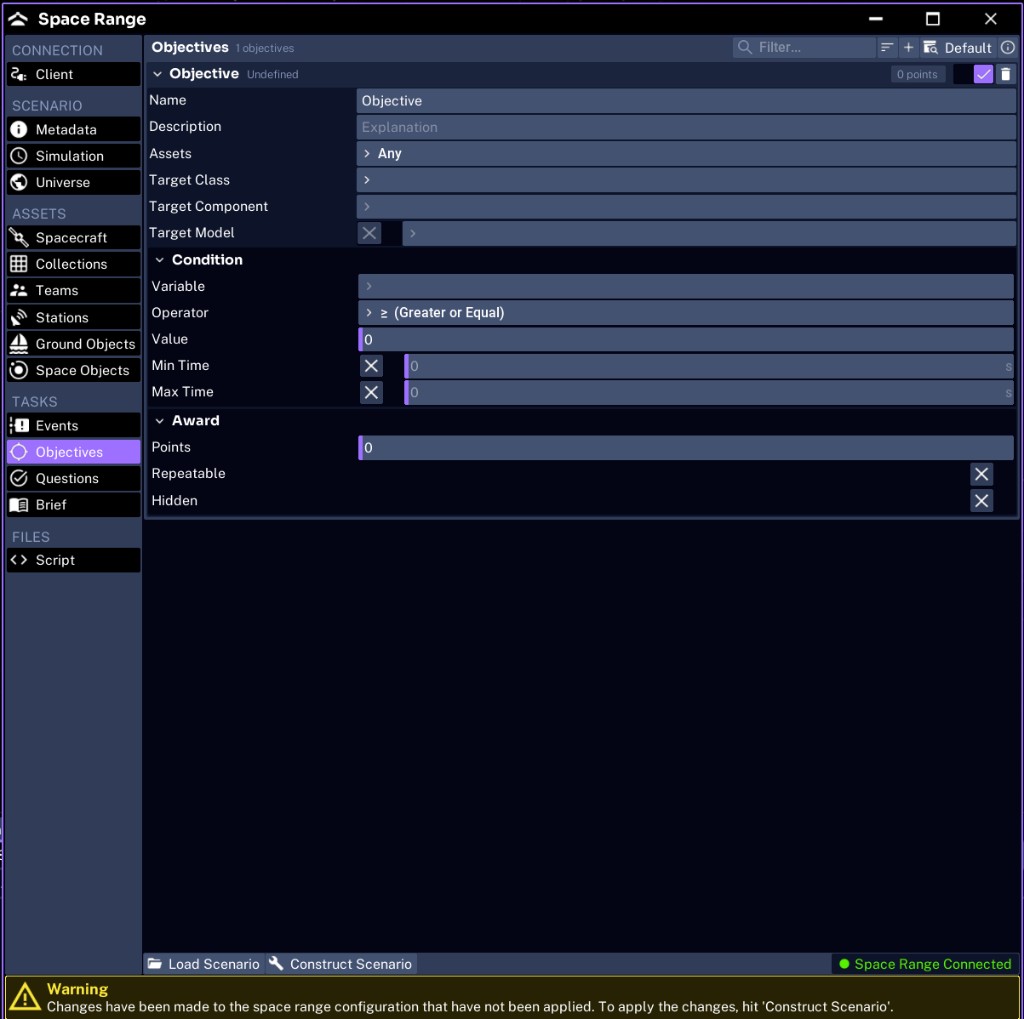This screenshot has width=1024, height=1019.
Task: Click the Construct Scenario wrench icon
Action: (276, 963)
